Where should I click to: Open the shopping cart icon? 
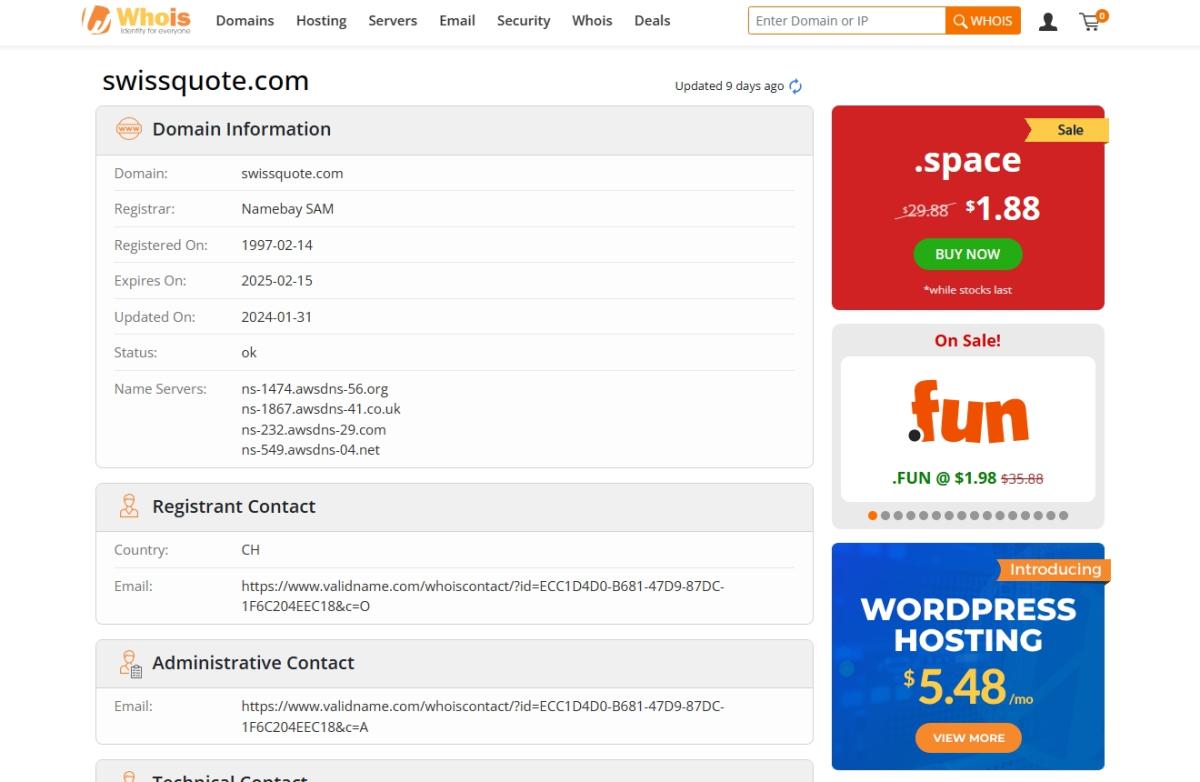pos(1090,21)
